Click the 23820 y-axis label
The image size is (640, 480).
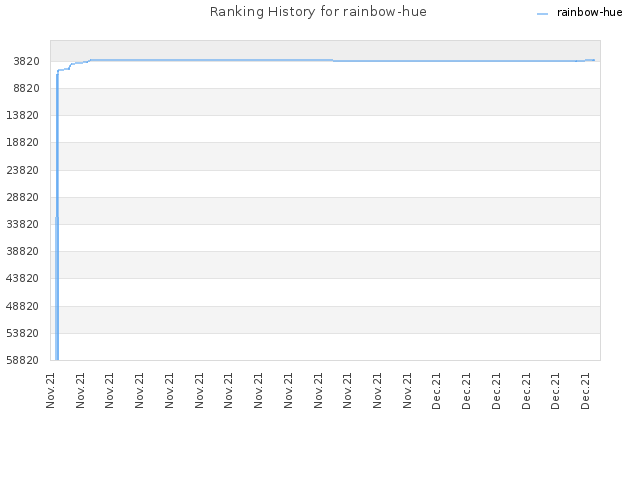pyautogui.click(x=23, y=170)
